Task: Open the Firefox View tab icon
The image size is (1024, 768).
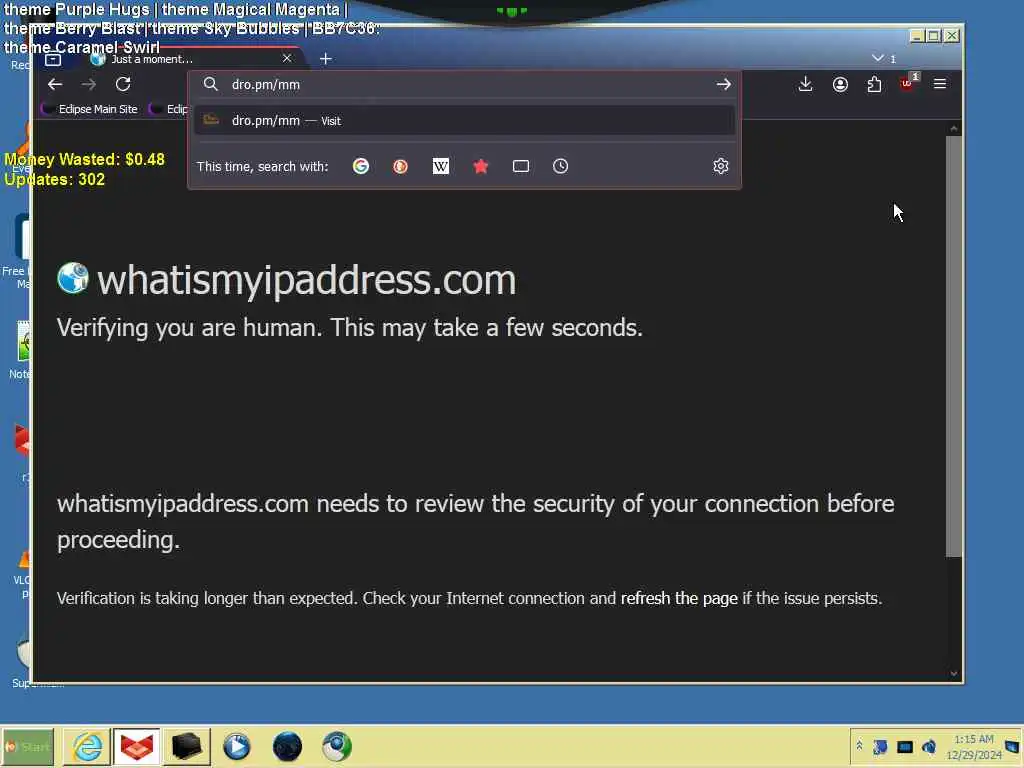Action: (x=53, y=59)
